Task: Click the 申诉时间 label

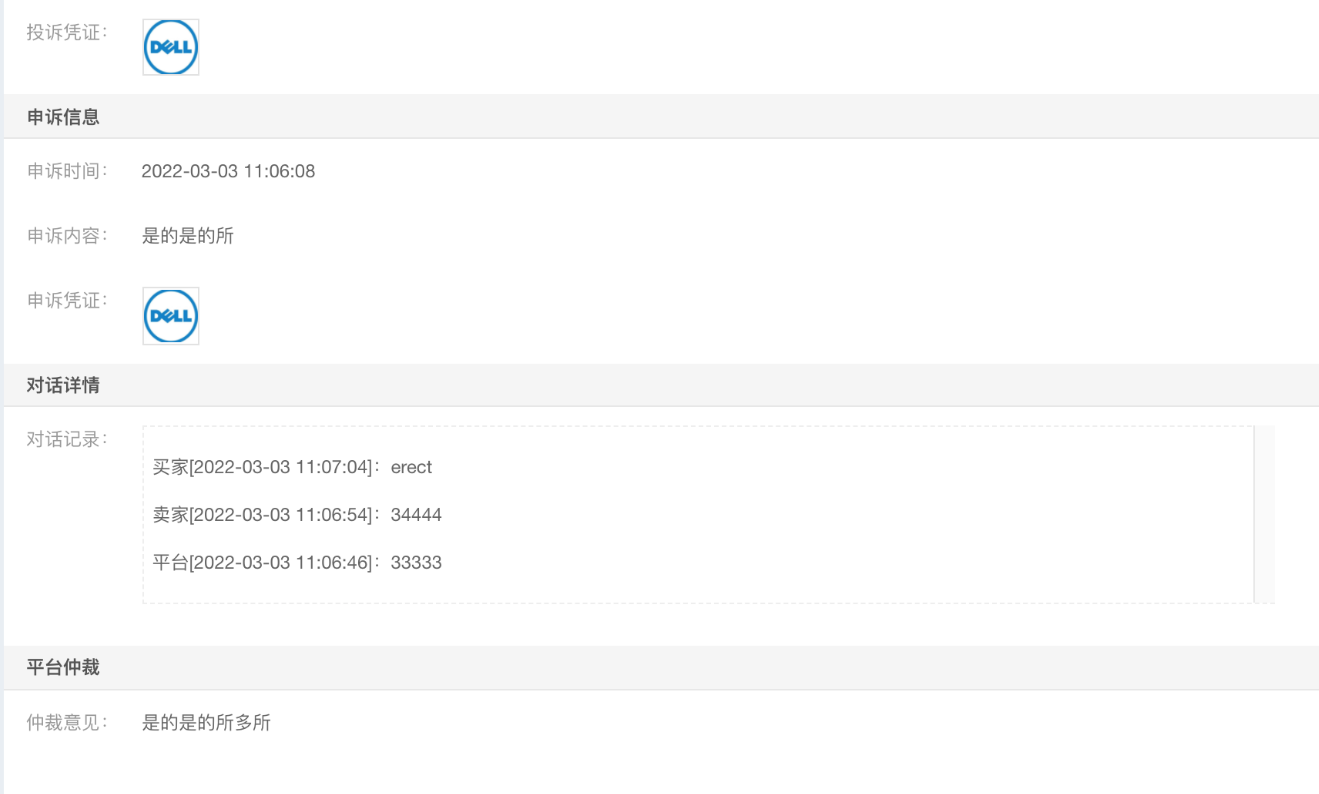Action: click(68, 171)
